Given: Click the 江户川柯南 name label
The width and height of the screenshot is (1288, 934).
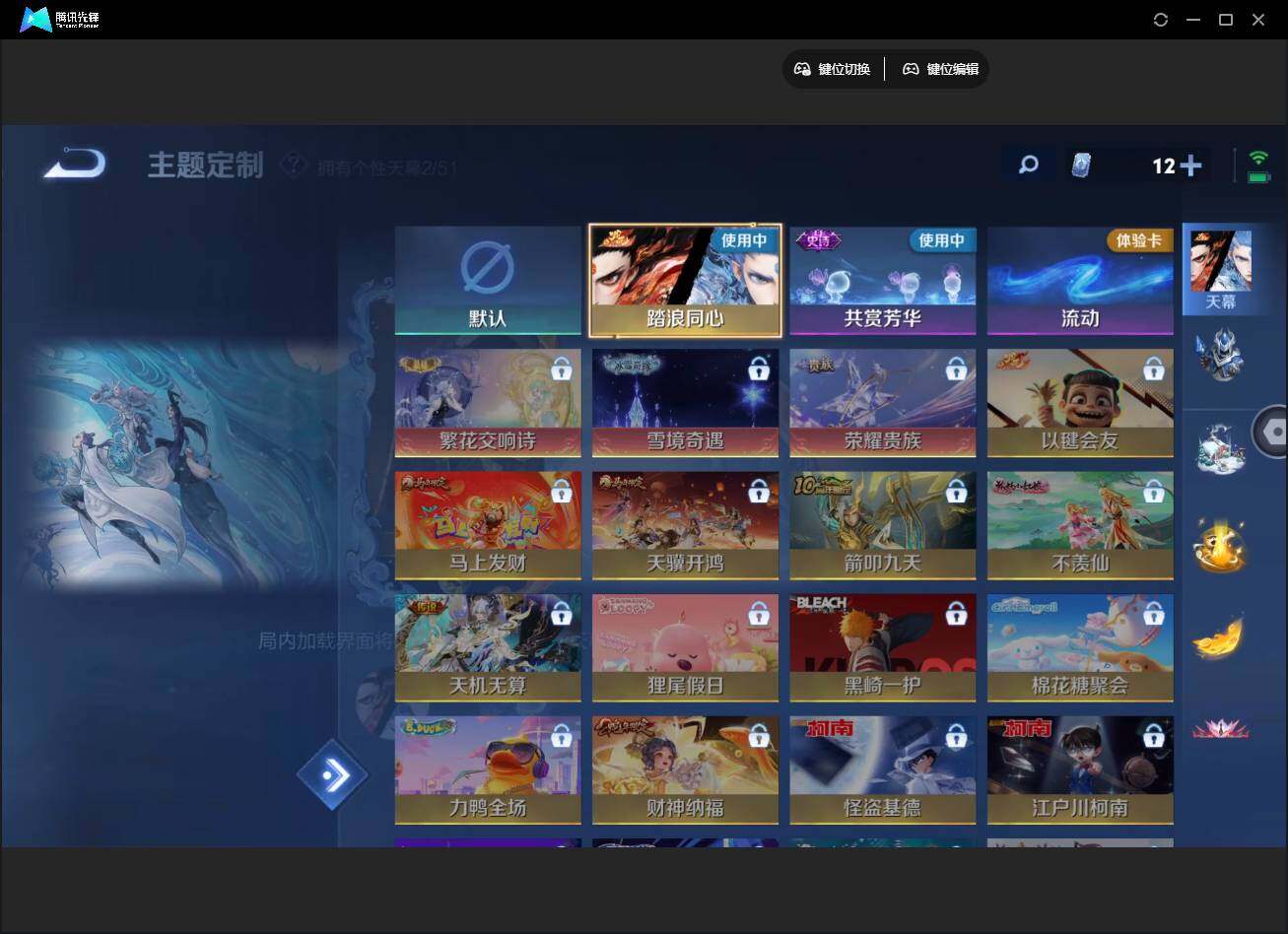Looking at the screenshot, I should click(x=1080, y=808).
